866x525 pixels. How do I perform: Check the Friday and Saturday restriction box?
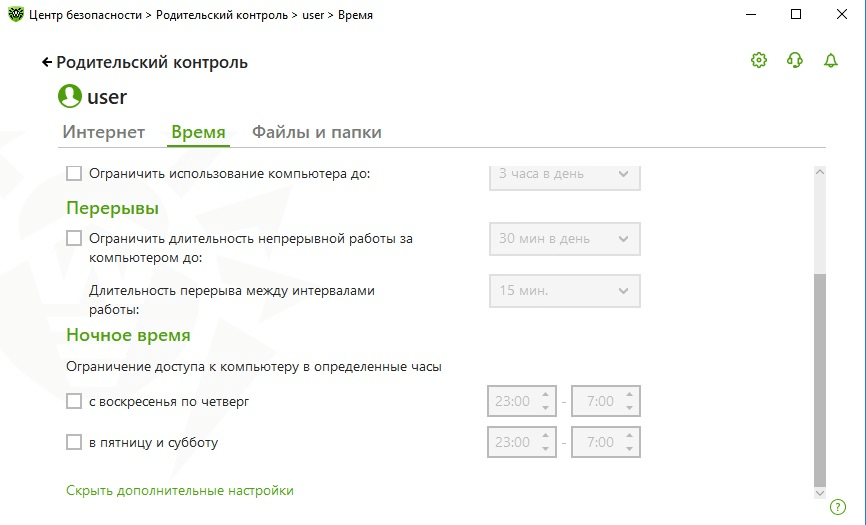74,442
